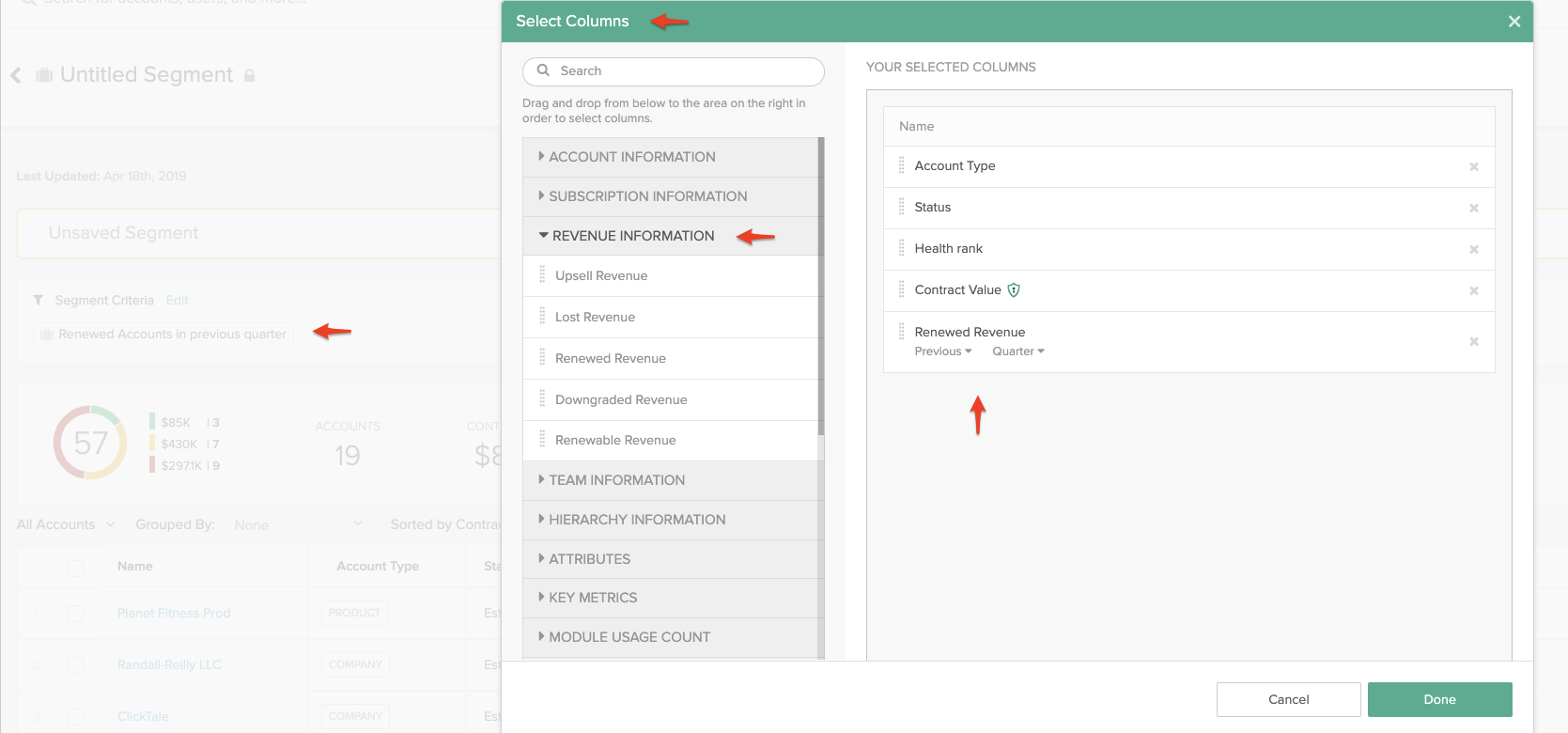1568x733 pixels.
Task: Grab drag handle of Account Type row
Action: pos(902,165)
